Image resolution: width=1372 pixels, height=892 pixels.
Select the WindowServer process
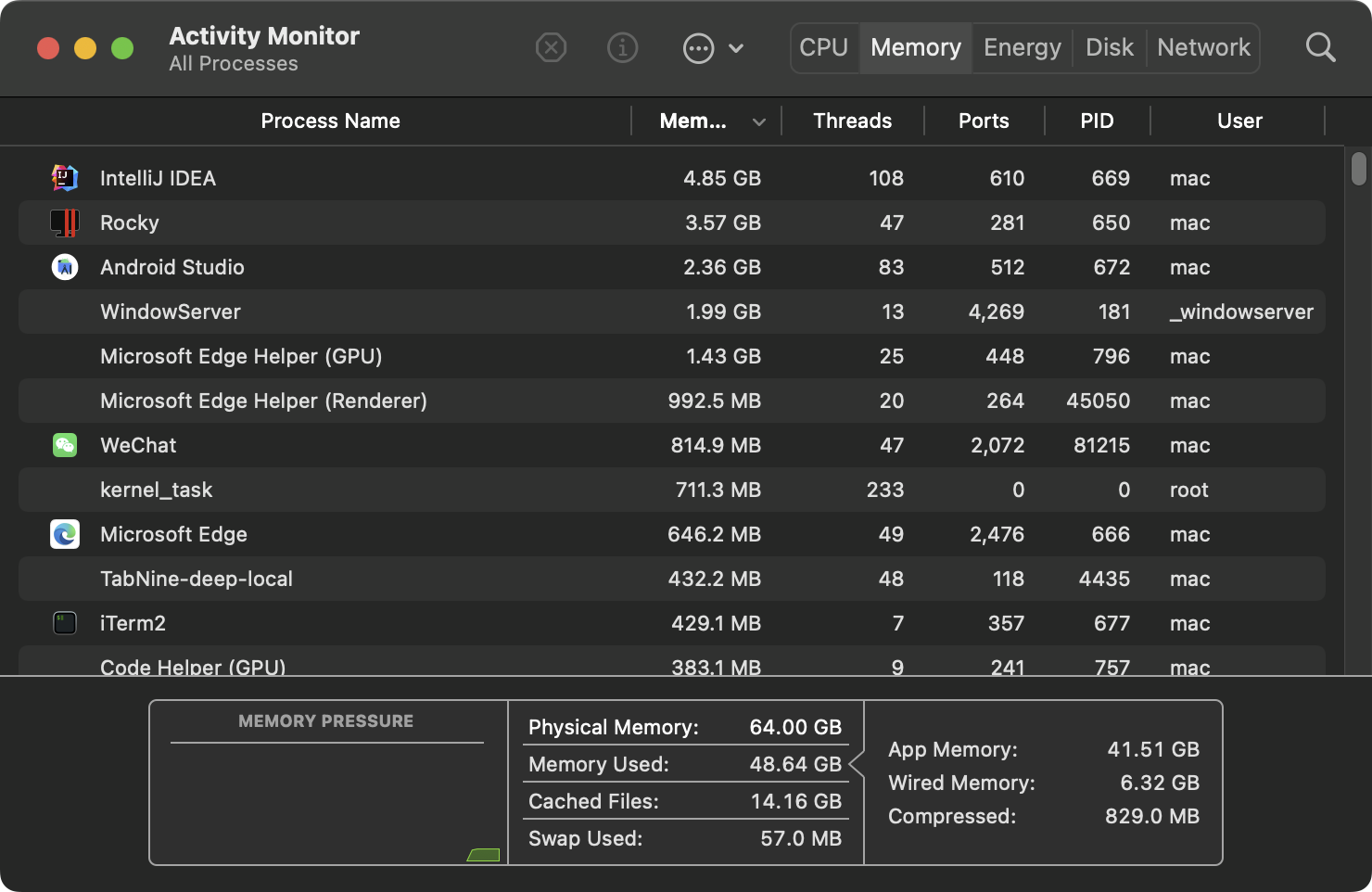[171, 312]
